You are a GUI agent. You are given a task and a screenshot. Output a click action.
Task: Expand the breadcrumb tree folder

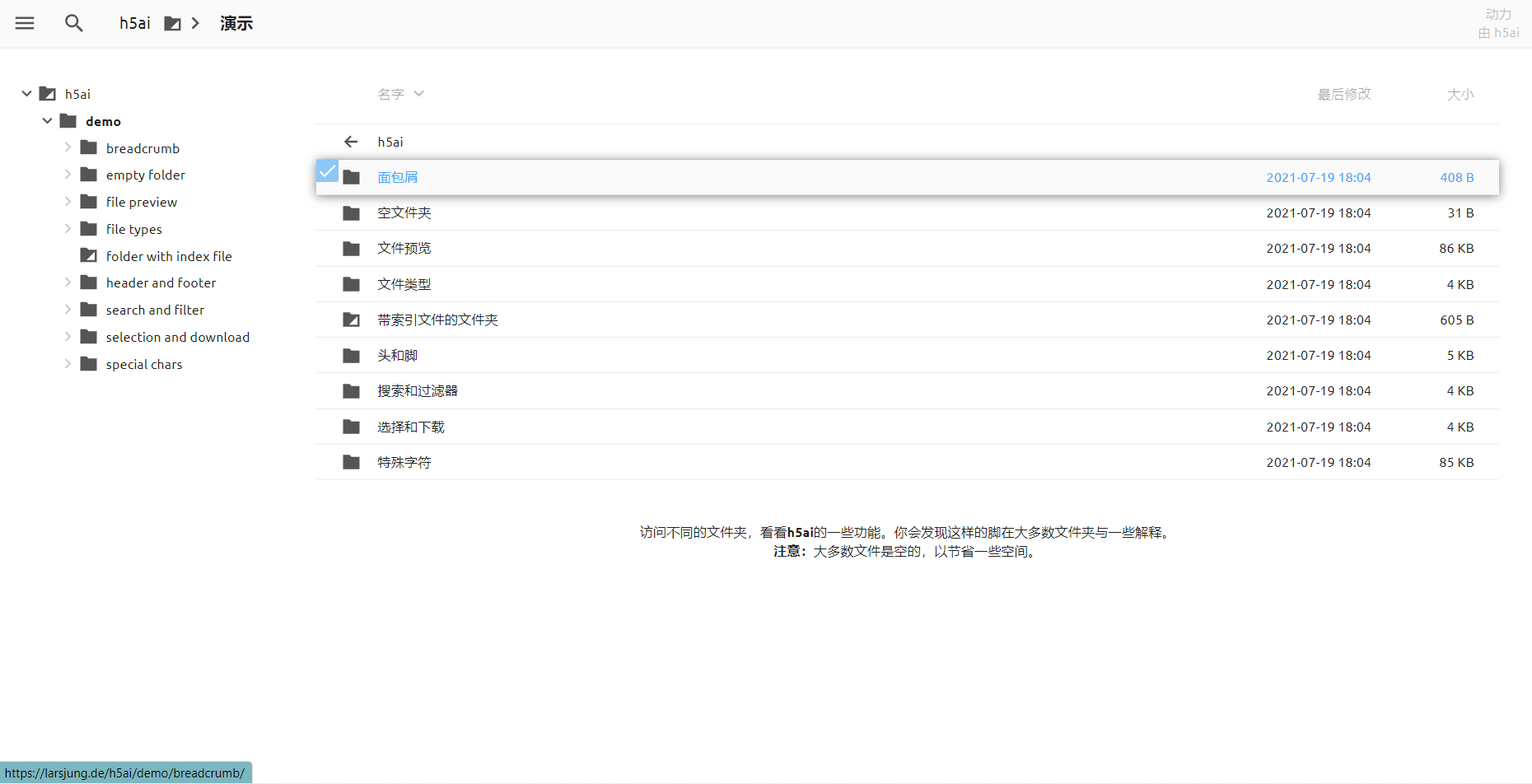tap(68, 147)
